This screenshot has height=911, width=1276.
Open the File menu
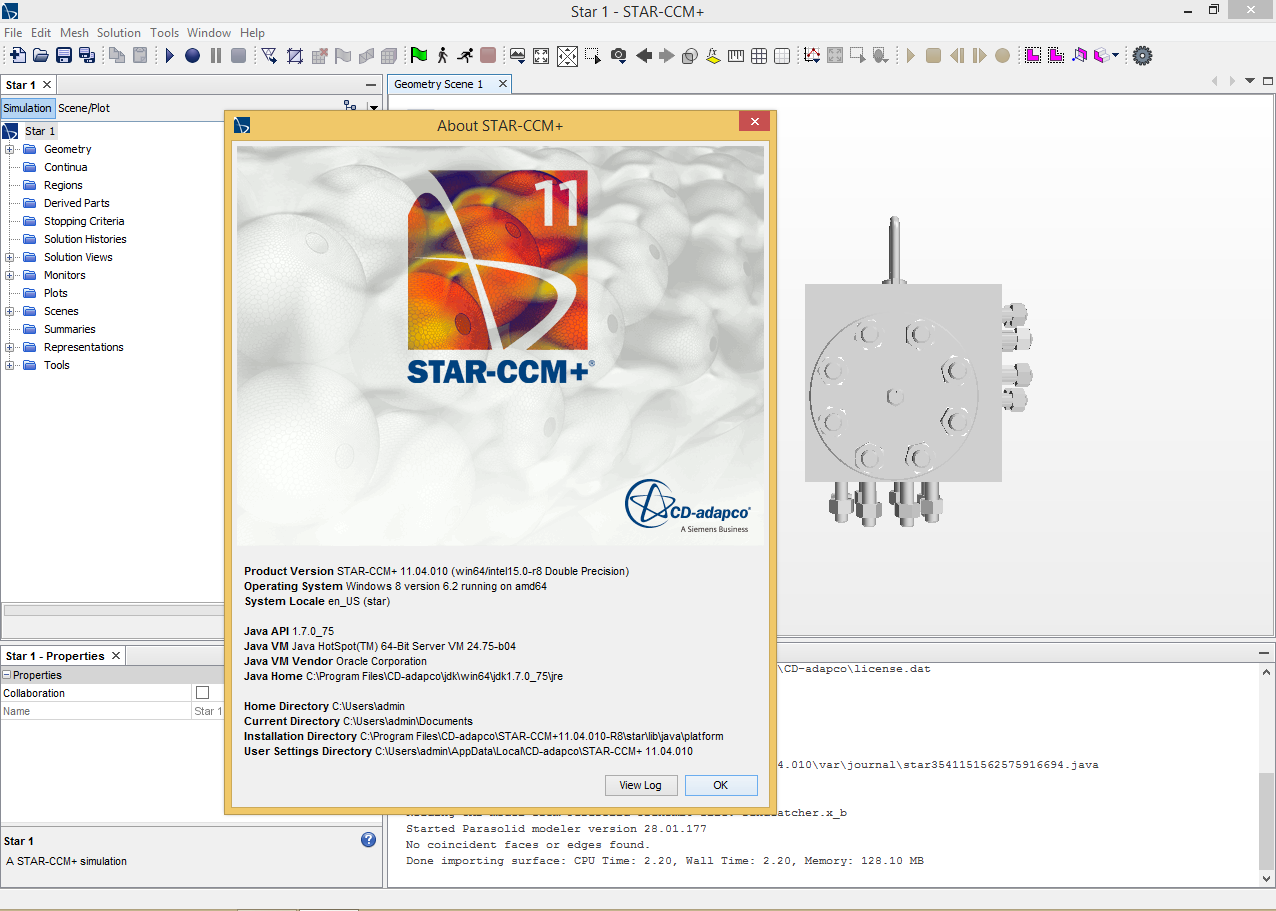click(13, 33)
